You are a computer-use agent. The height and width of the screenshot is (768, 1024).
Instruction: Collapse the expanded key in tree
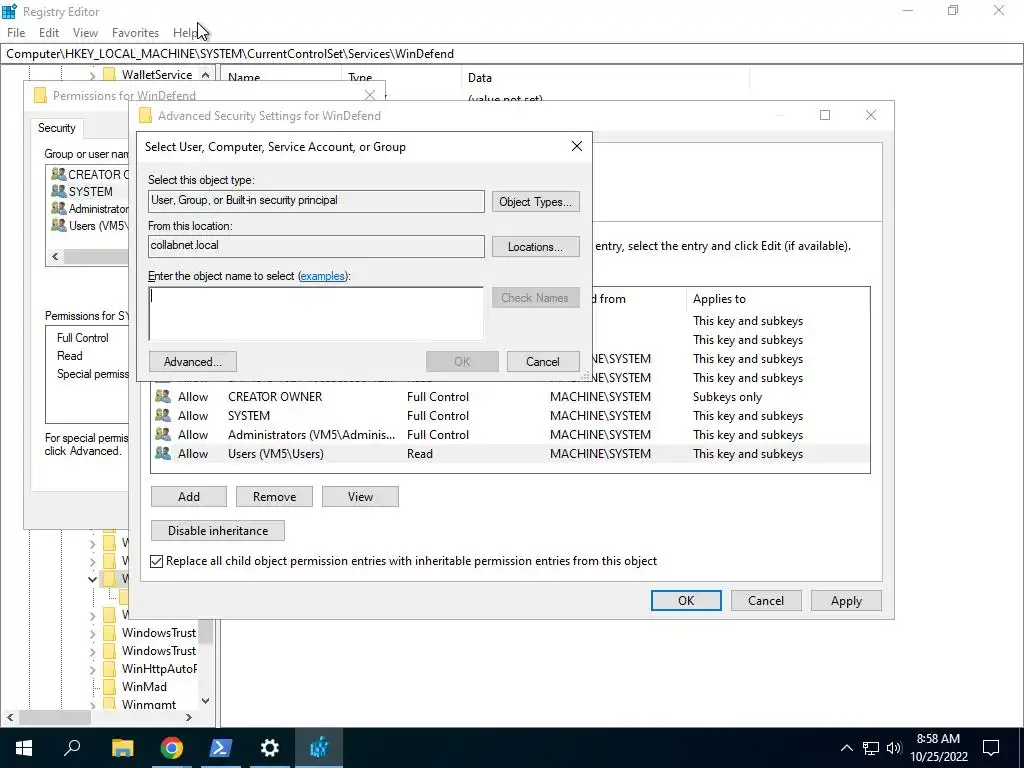[x=92, y=579]
